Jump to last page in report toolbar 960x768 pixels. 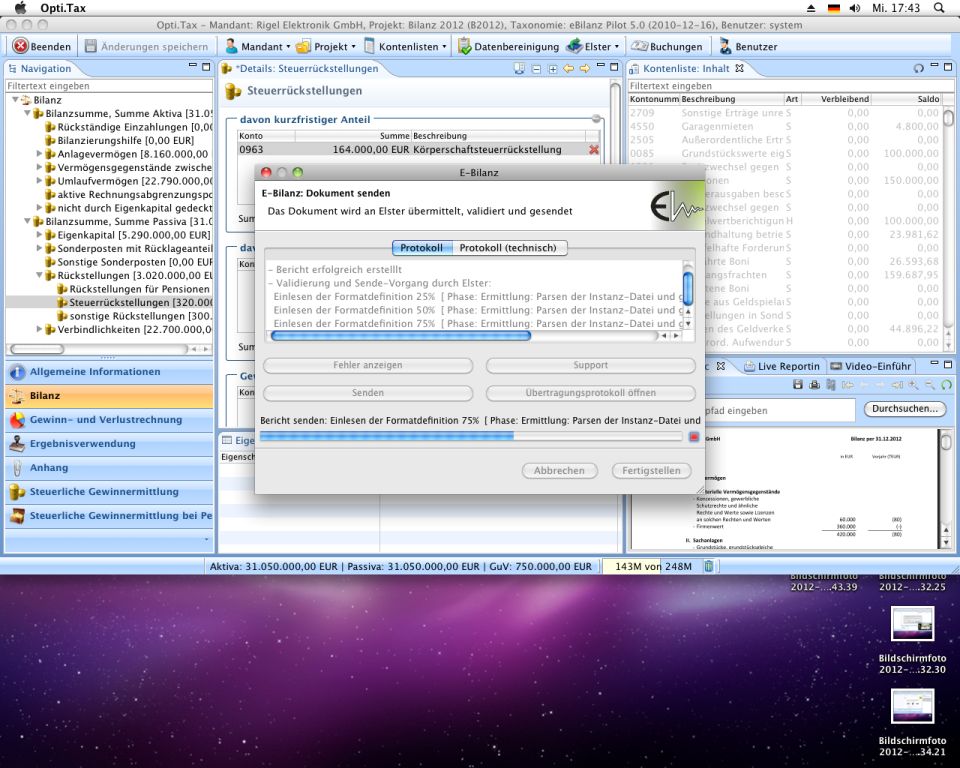coord(897,385)
